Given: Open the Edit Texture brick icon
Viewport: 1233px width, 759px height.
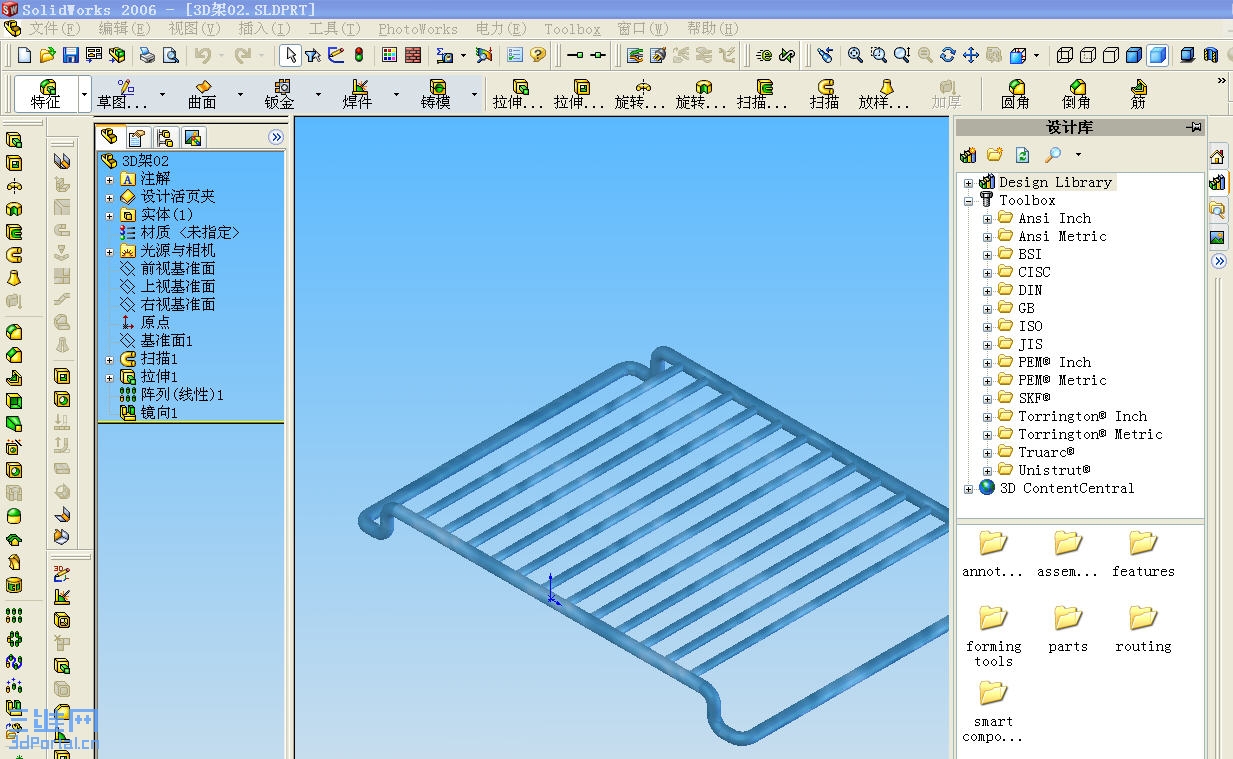Looking at the screenshot, I should pos(413,55).
